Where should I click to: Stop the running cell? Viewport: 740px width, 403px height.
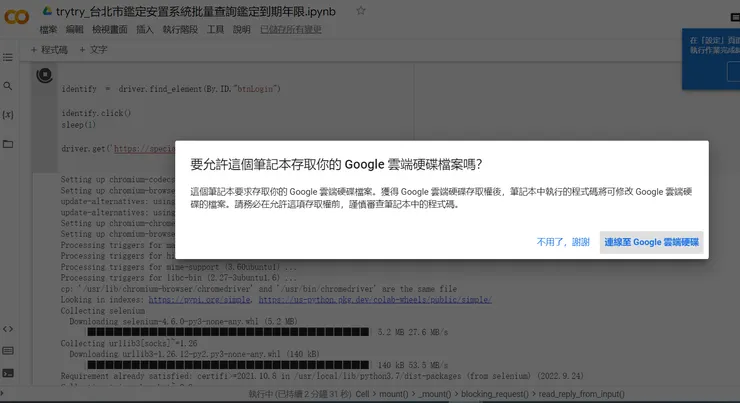tap(44, 75)
